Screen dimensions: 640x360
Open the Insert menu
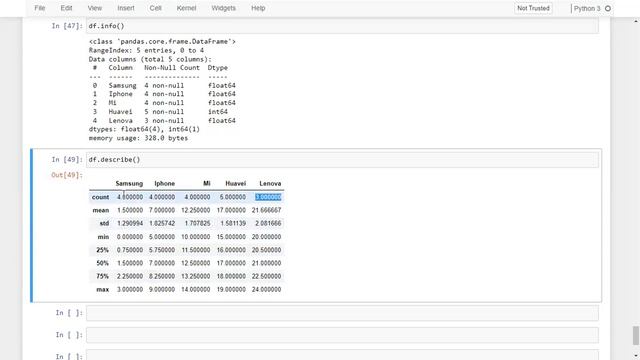pos(126,8)
